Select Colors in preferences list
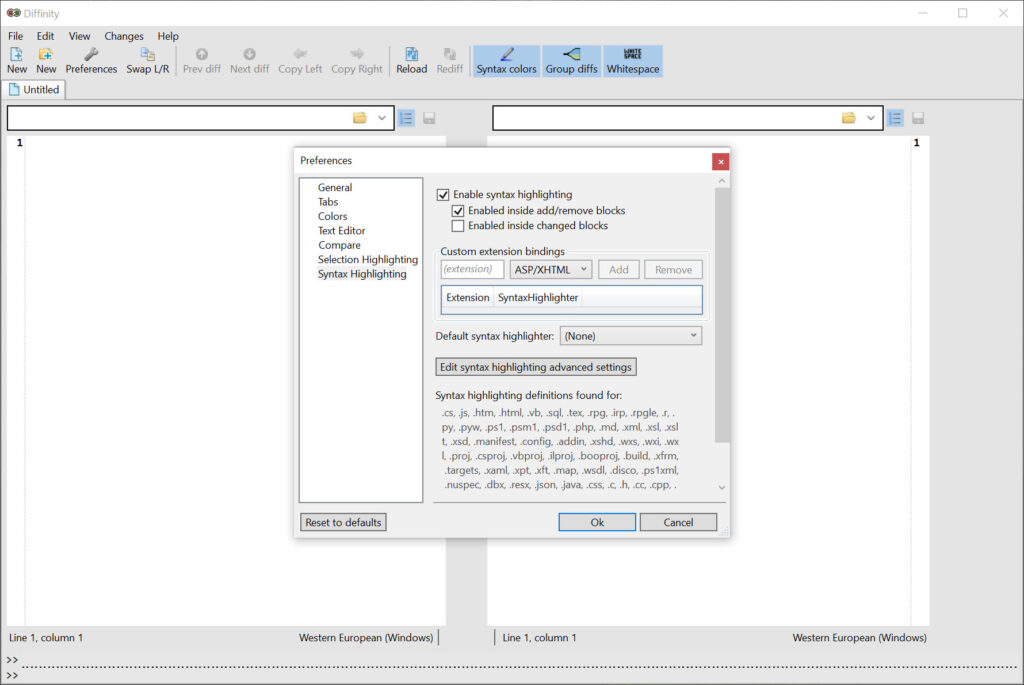1024x685 pixels. pyautogui.click(x=332, y=216)
